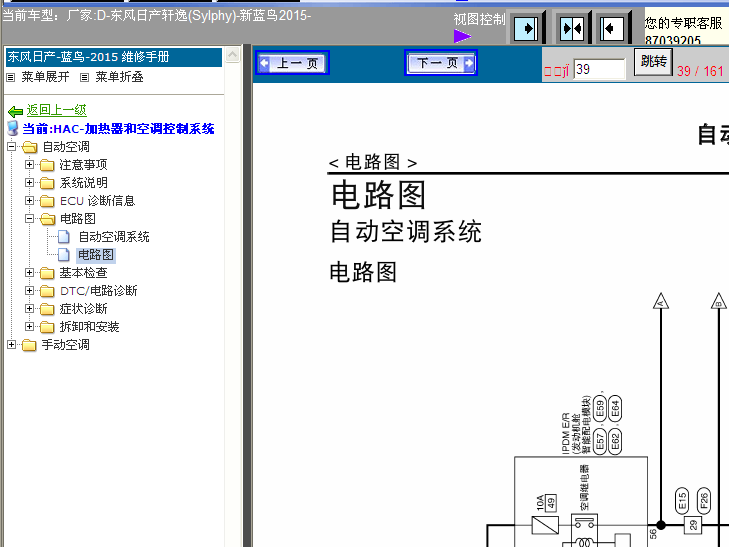
Task: Click the purple play arrow under 视图控制
Action: (x=462, y=36)
